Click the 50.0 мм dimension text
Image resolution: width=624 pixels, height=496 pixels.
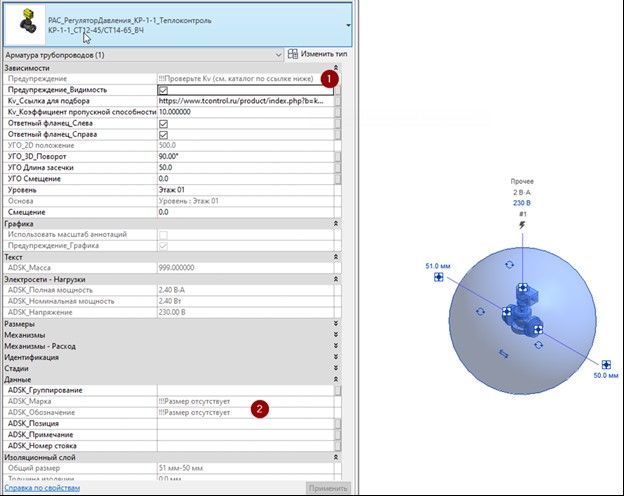coord(606,375)
